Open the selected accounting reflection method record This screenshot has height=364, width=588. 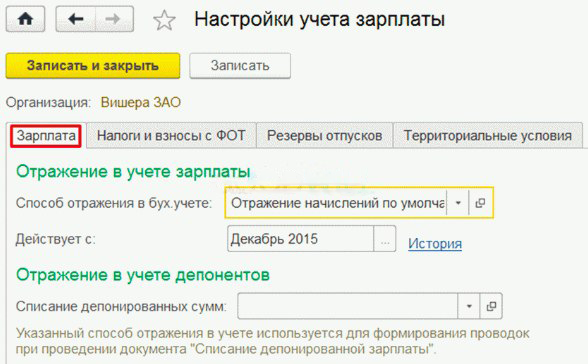pos(480,203)
